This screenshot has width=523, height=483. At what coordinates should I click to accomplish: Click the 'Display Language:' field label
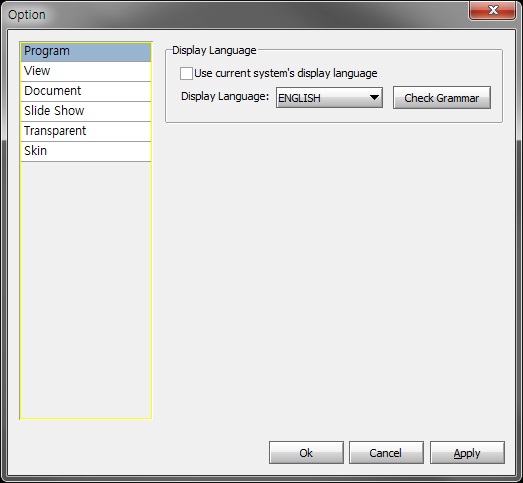point(225,96)
